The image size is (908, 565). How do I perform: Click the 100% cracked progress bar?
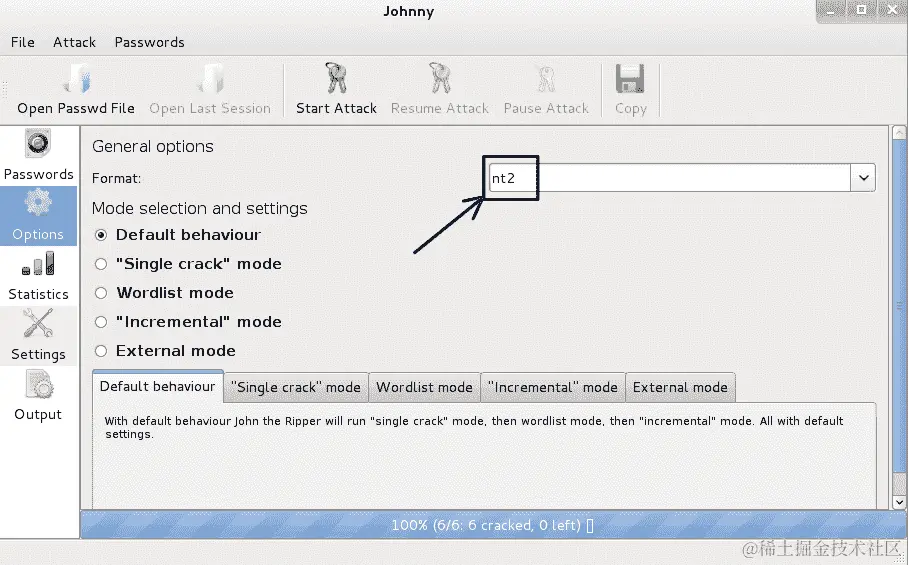493,525
